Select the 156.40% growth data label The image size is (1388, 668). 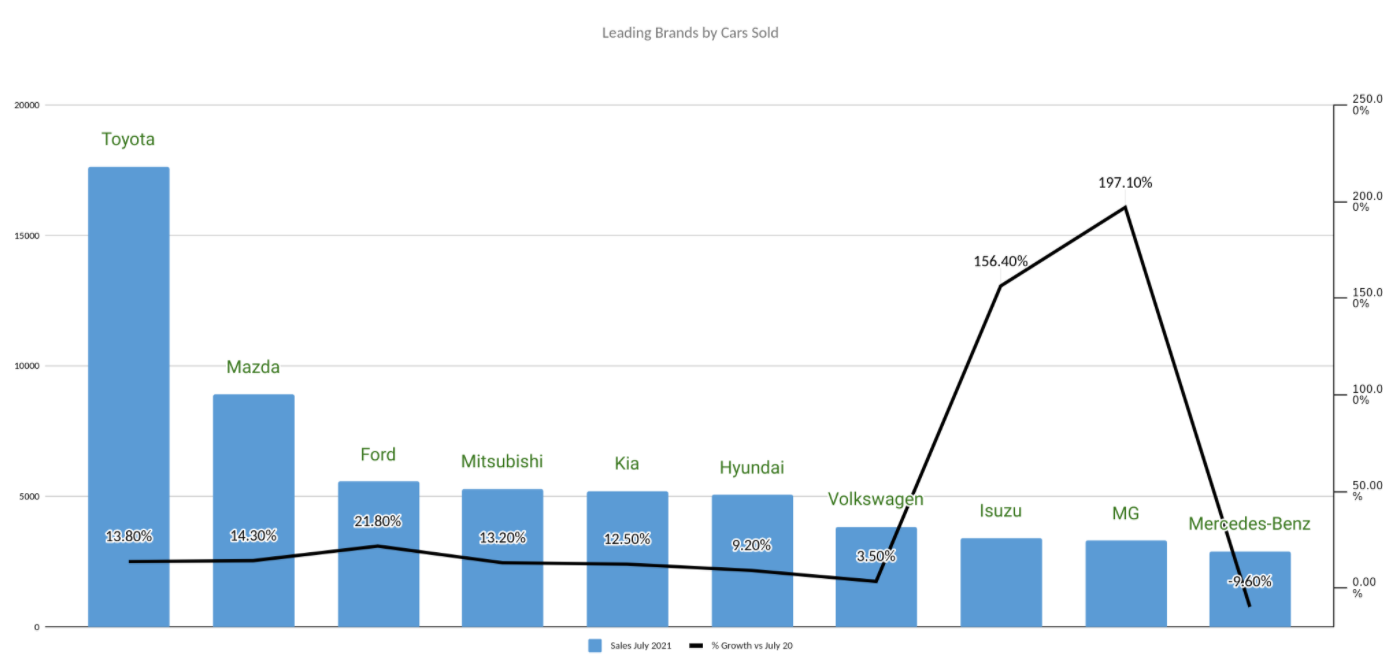pos(1000,261)
